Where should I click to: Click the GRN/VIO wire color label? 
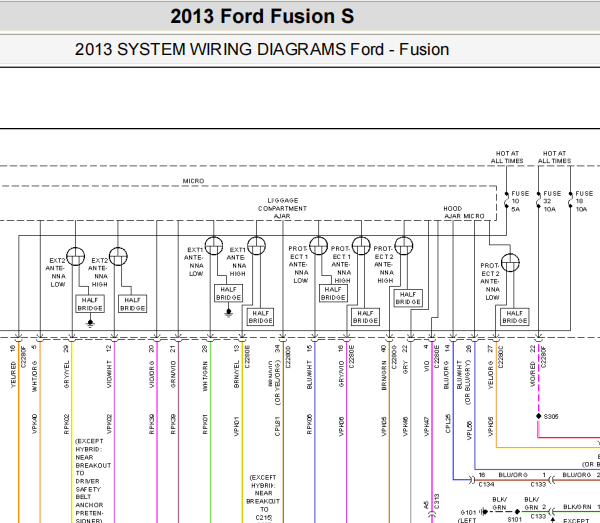pos(173,375)
